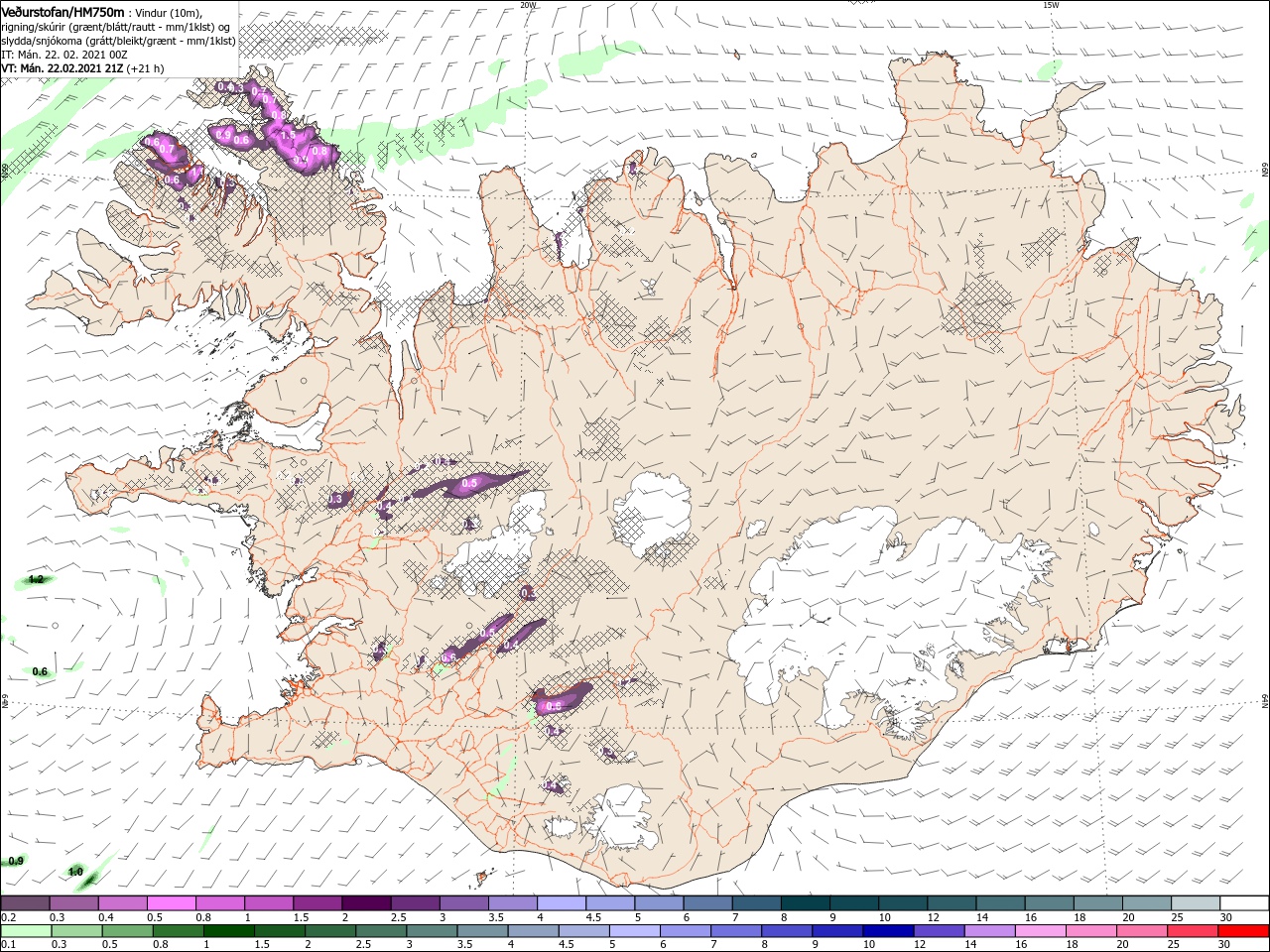Viewport: 1270px width, 952px height.
Task: Pick the dark teal 9 snow legend swatch
Action: click(852, 903)
